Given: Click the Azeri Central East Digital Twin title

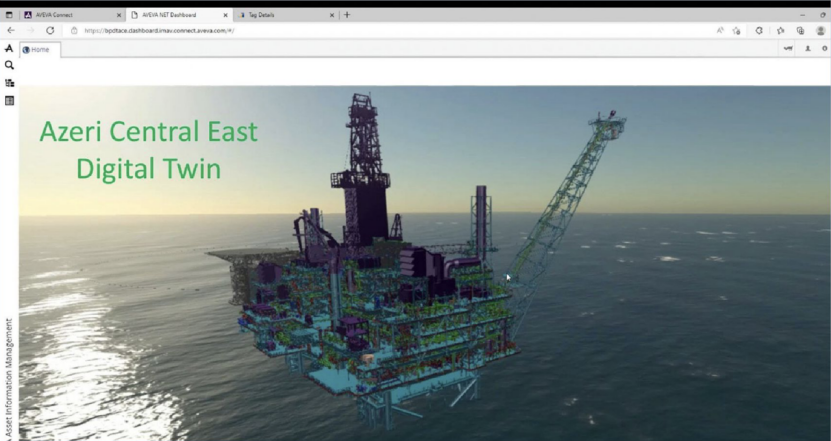Looking at the screenshot, I should tap(148, 150).
